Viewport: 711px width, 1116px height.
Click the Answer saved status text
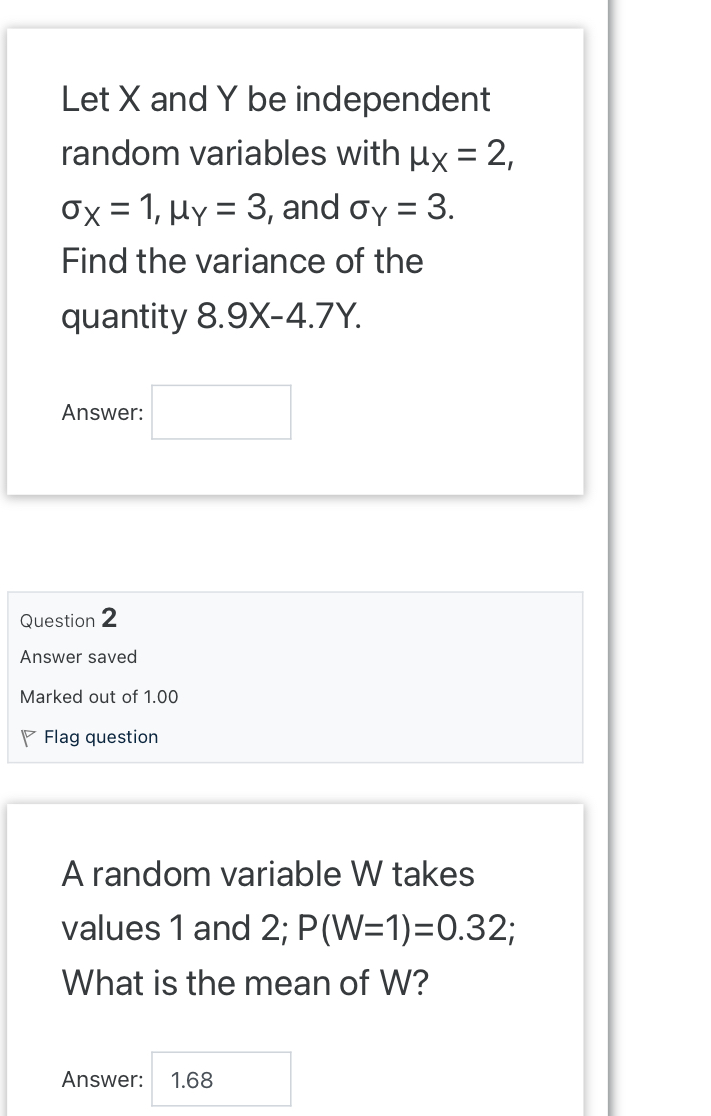point(78,657)
